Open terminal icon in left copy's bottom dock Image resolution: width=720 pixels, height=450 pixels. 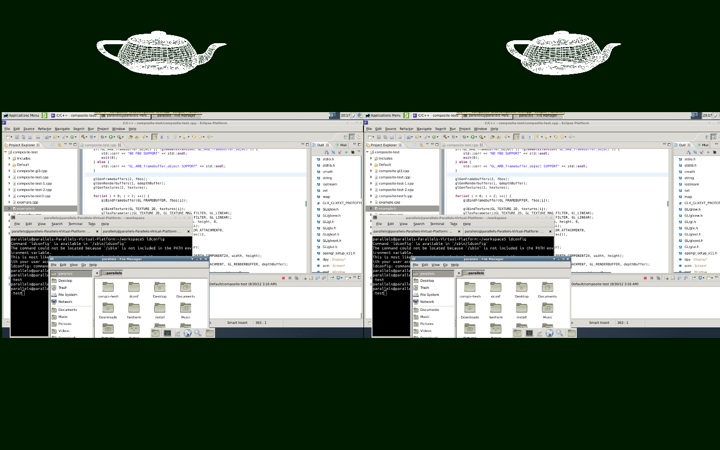(167, 333)
